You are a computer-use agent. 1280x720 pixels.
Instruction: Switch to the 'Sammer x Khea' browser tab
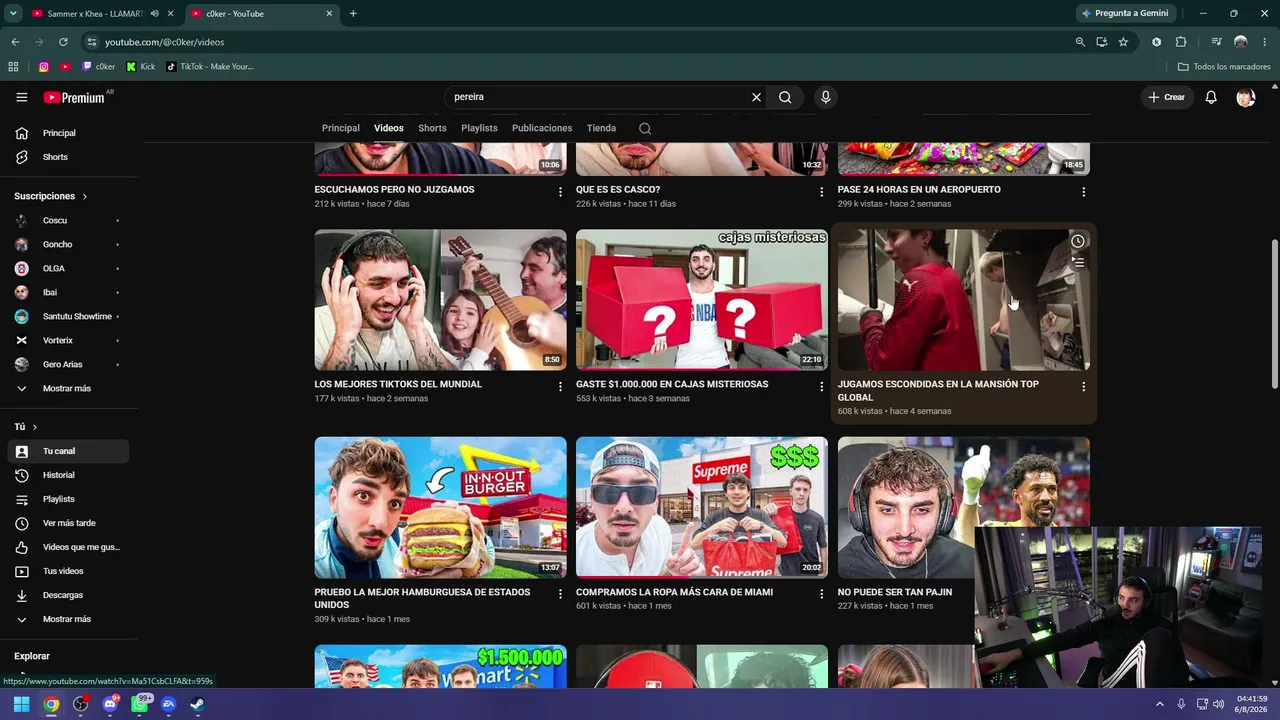point(103,13)
